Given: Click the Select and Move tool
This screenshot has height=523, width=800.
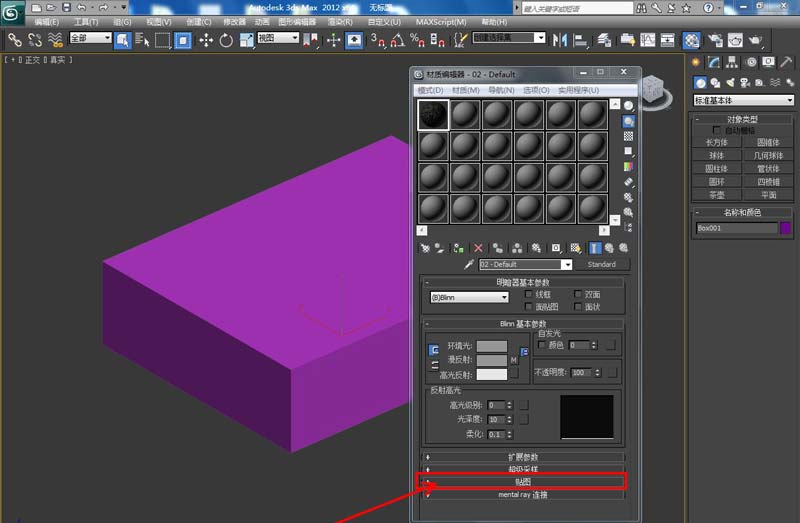Looking at the screenshot, I should 206,40.
